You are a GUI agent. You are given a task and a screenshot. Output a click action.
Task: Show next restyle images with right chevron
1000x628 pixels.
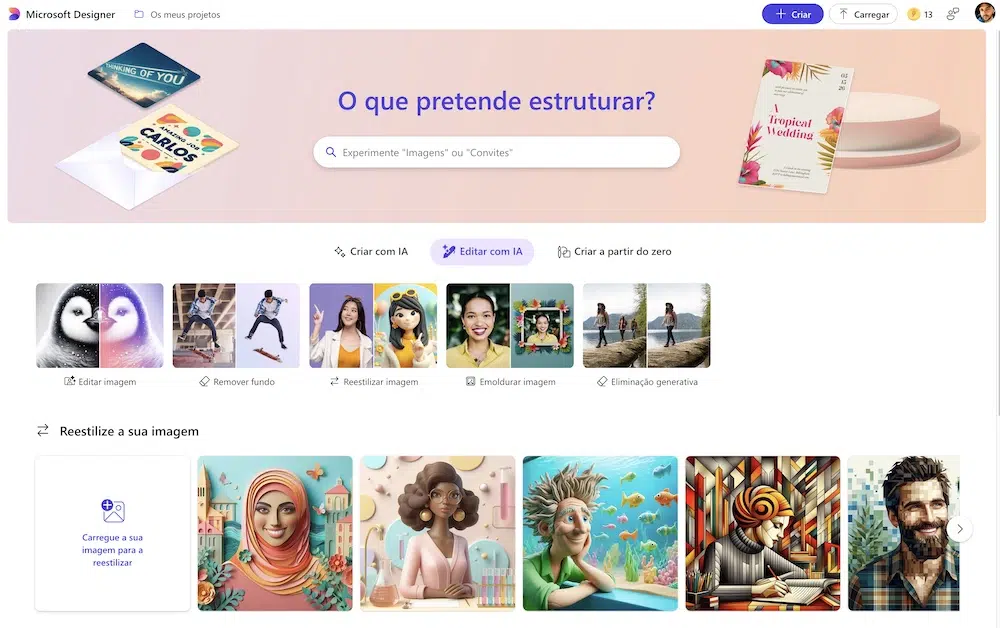(x=959, y=529)
